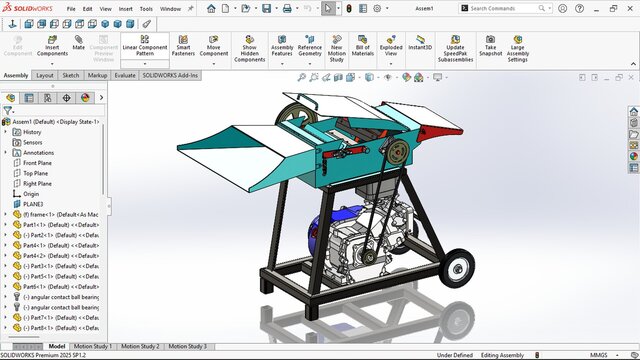
Task: Open the Edit menu
Action: [87, 9]
